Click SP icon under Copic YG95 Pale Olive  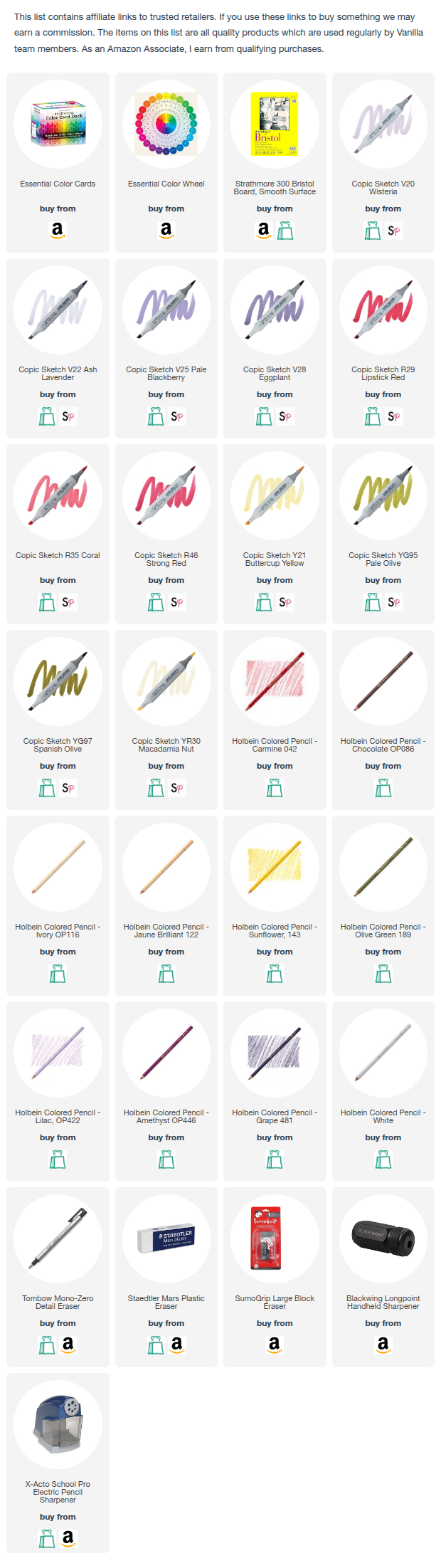point(394,602)
